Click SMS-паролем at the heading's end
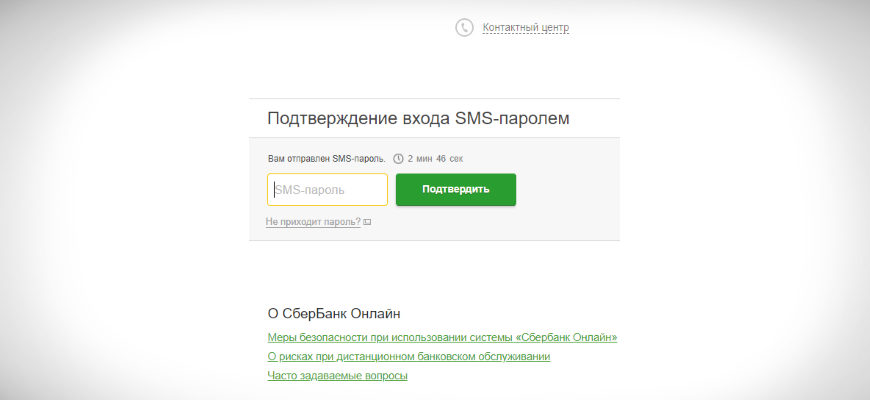The width and height of the screenshot is (870, 400). (x=512, y=118)
